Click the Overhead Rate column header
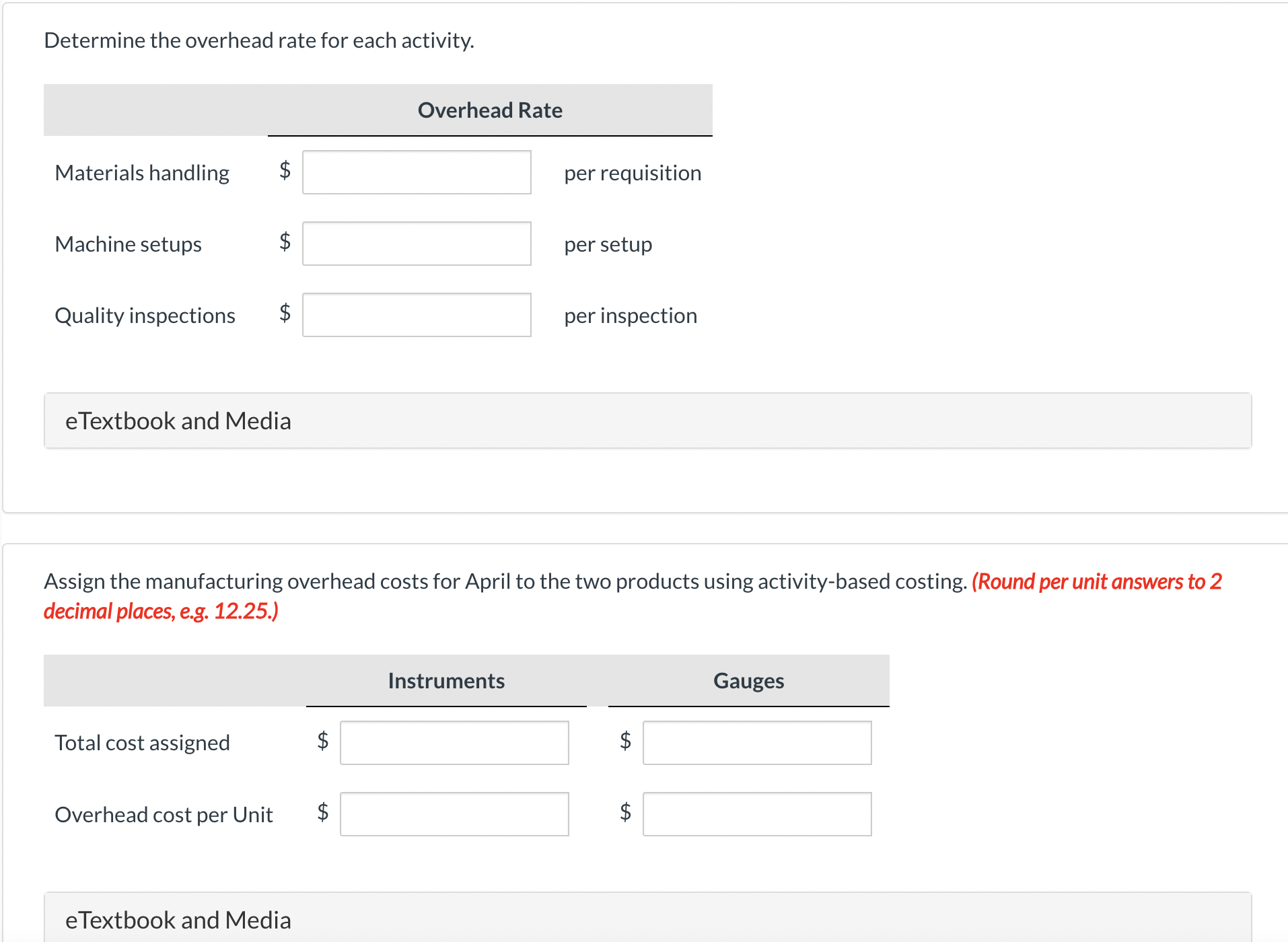The image size is (1288, 942). (490, 110)
